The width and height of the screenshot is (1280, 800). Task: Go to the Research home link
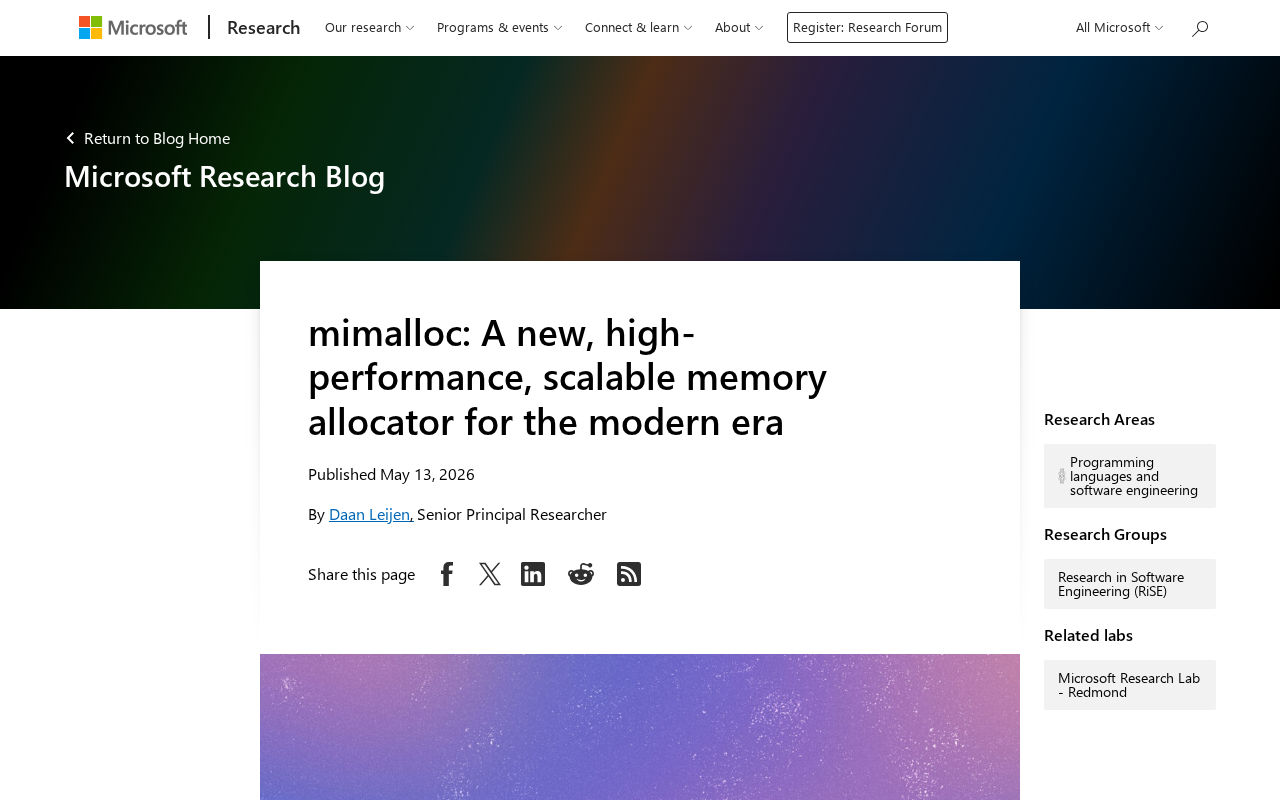pos(264,28)
